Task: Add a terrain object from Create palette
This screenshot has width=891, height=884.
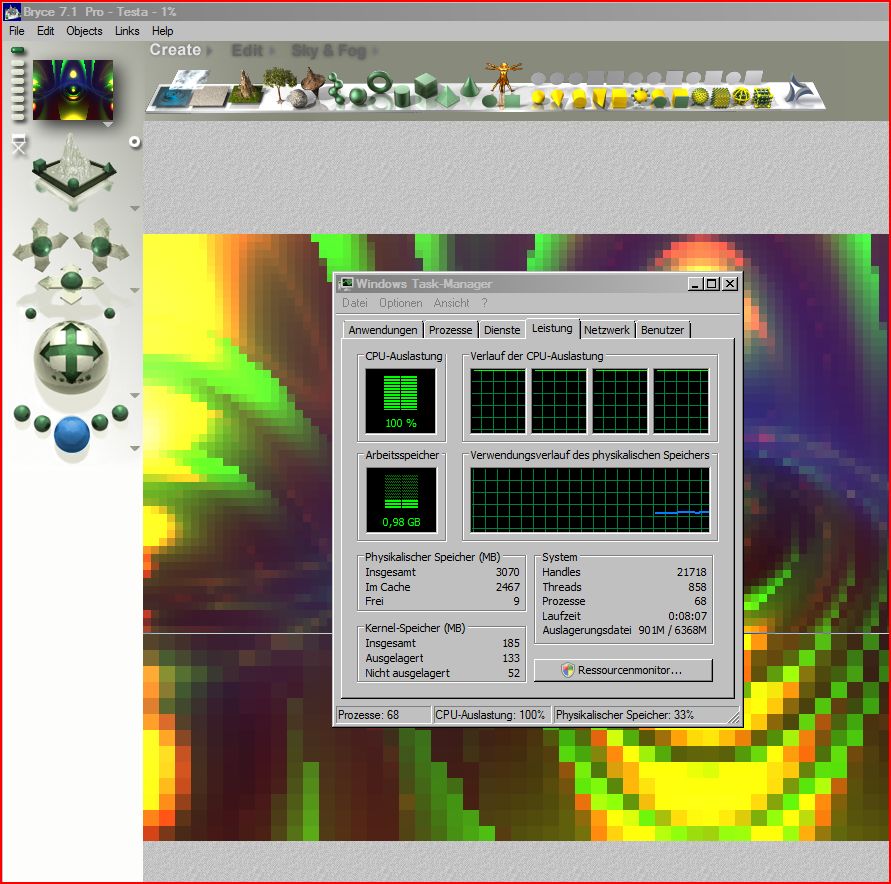Action: 245,87
